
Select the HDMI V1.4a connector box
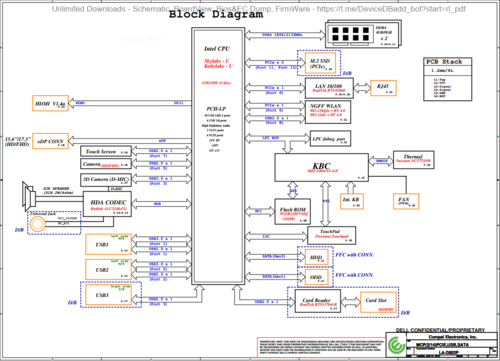click(x=50, y=103)
